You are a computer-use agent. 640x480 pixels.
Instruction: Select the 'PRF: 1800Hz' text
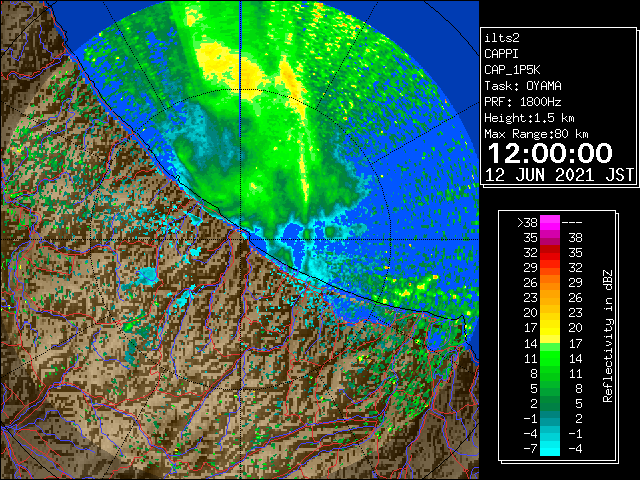pos(523,102)
